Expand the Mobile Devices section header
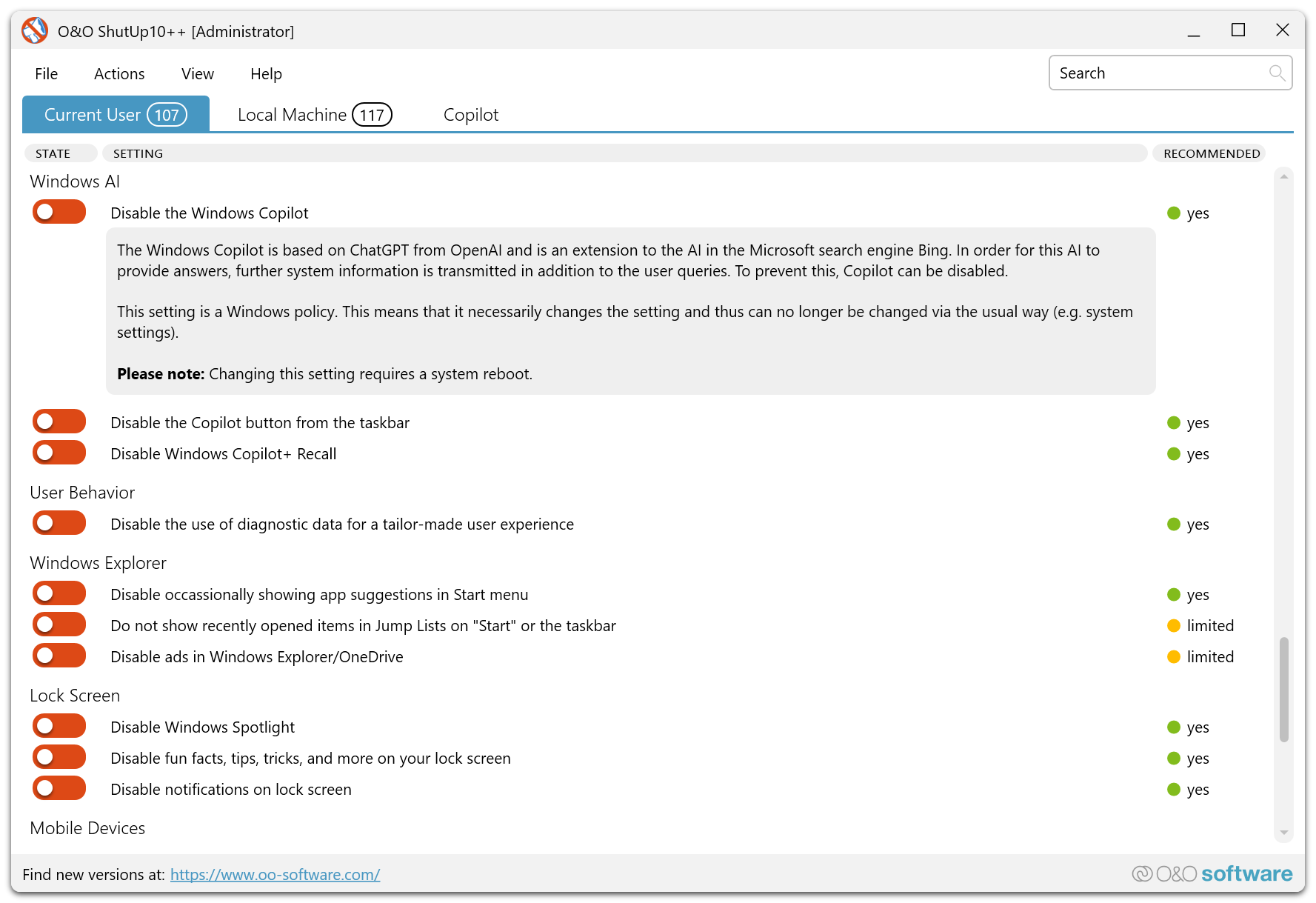This screenshot has width=1316, height=903. [87, 828]
